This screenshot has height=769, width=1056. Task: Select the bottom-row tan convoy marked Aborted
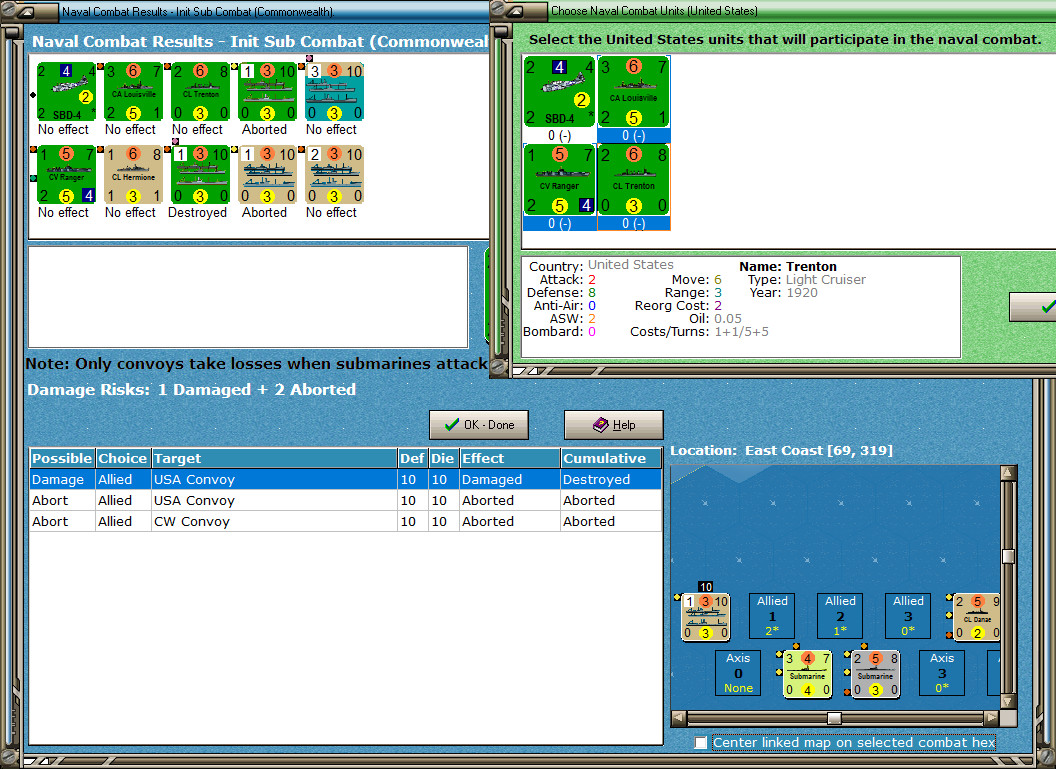coord(267,174)
